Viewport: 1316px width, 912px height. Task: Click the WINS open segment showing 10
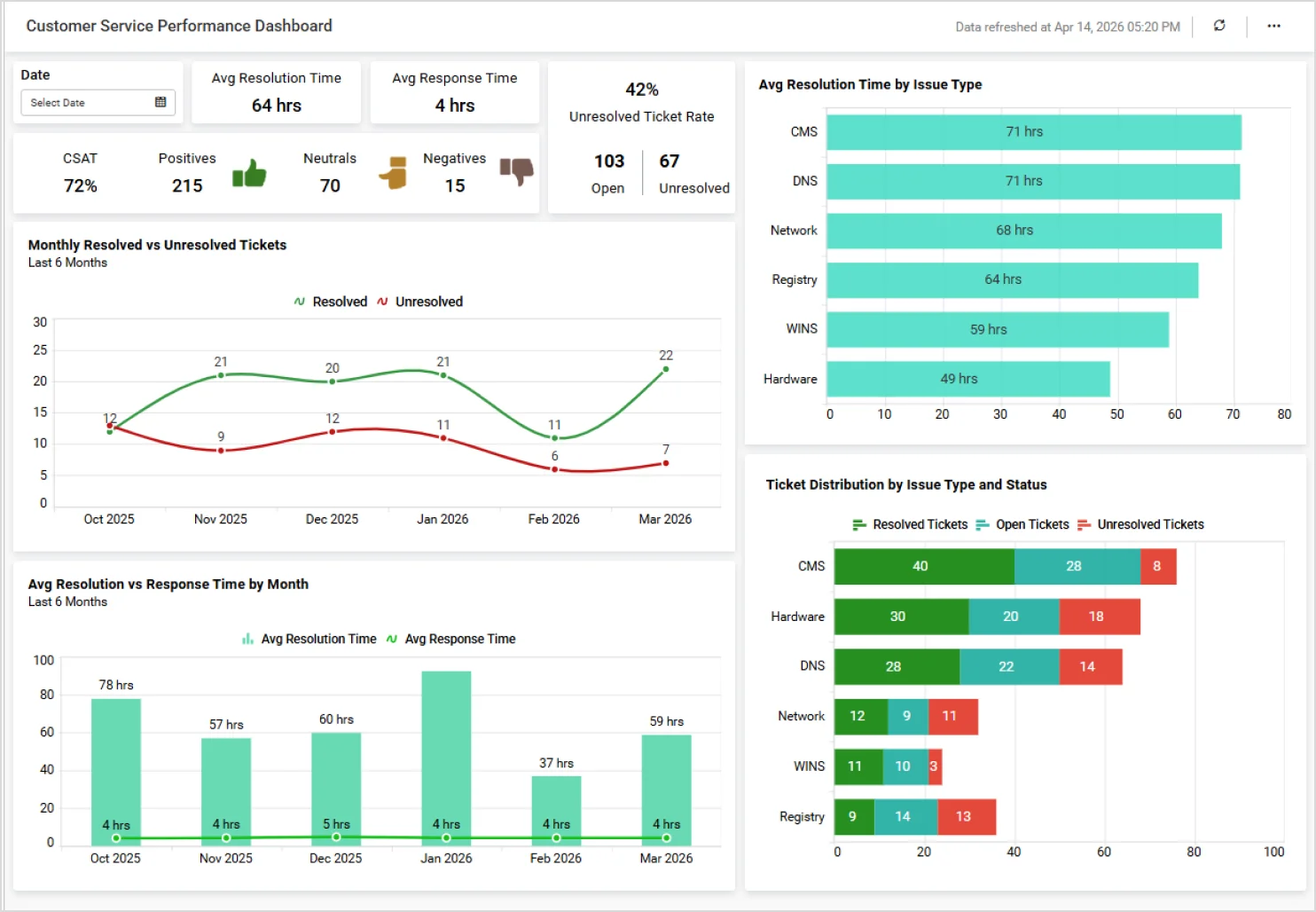click(x=906, y=767)
